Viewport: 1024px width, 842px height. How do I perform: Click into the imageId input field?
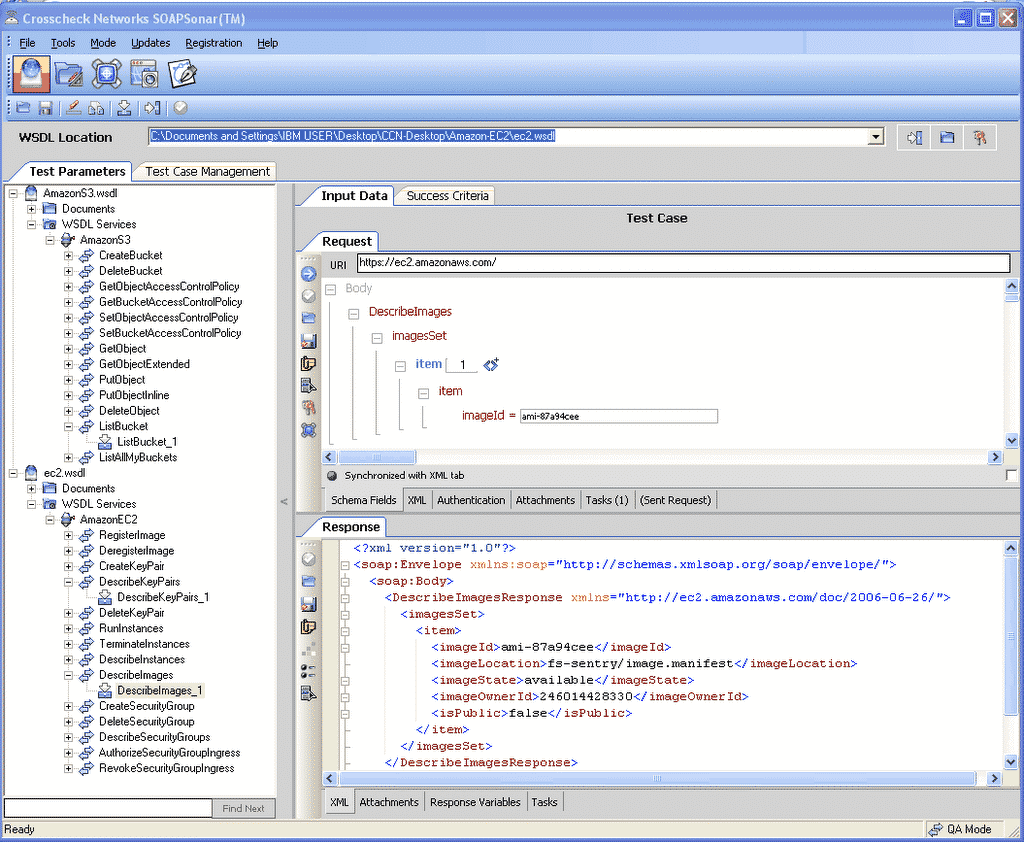click(618, 416)
